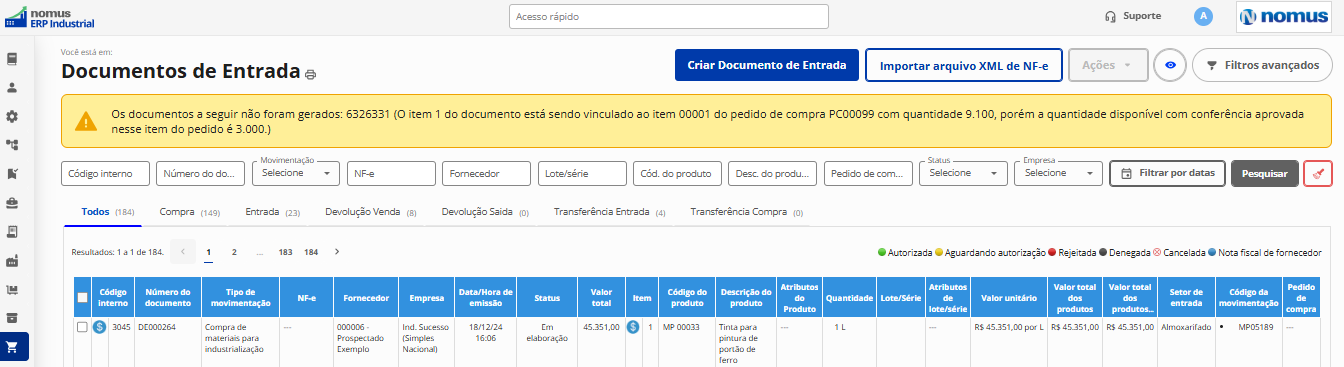
Task: Click the Acesso rápido search field
Action: [x=669, y=17]
